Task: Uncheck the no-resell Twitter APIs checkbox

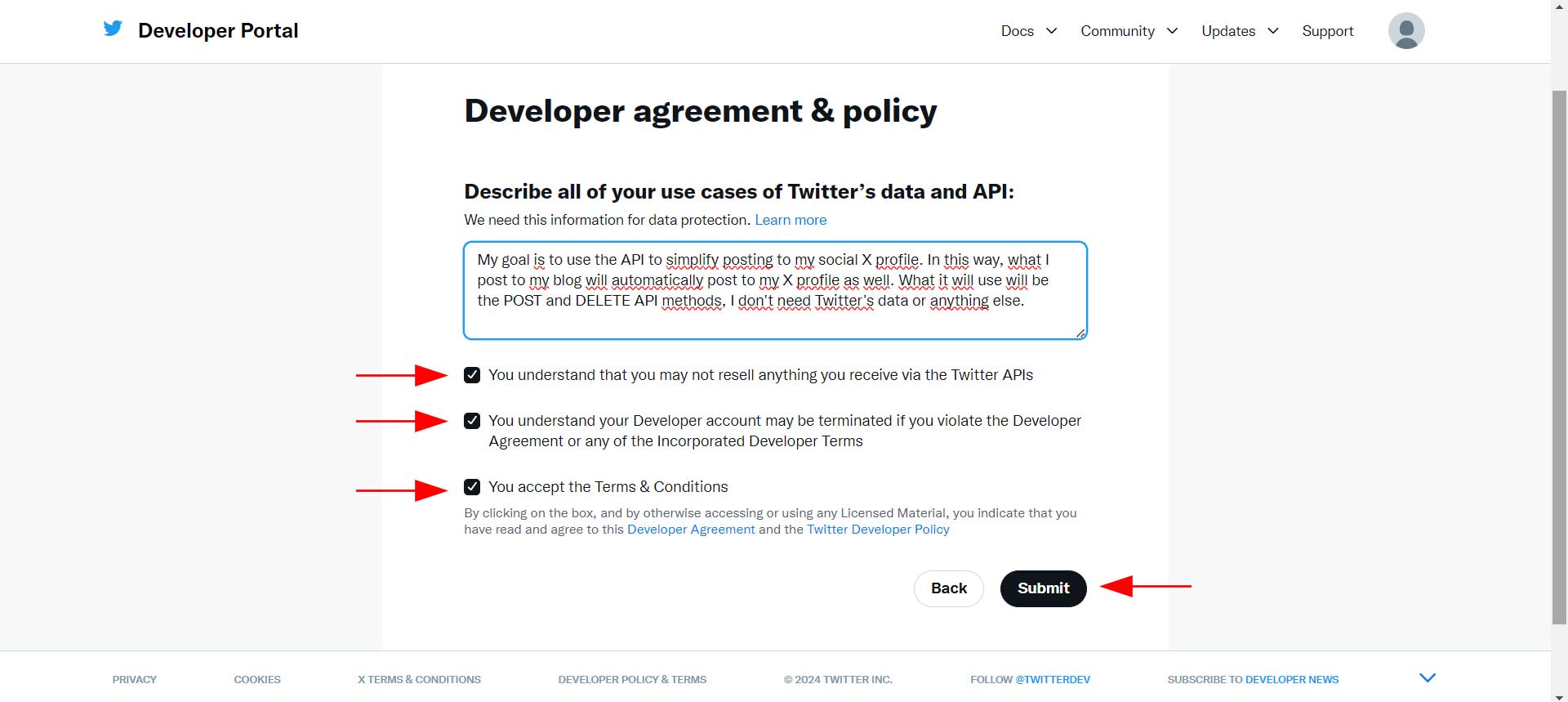Action: pyautogui.click(x=472, y=375)
